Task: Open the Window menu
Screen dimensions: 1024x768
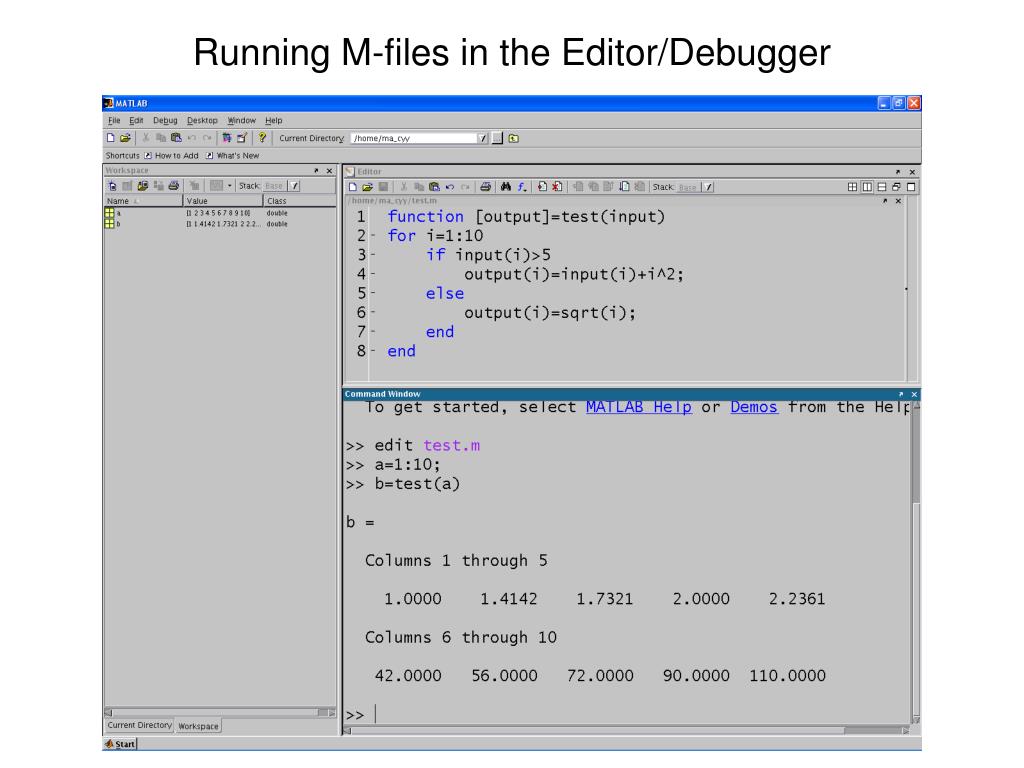Action: pos(242,121)
